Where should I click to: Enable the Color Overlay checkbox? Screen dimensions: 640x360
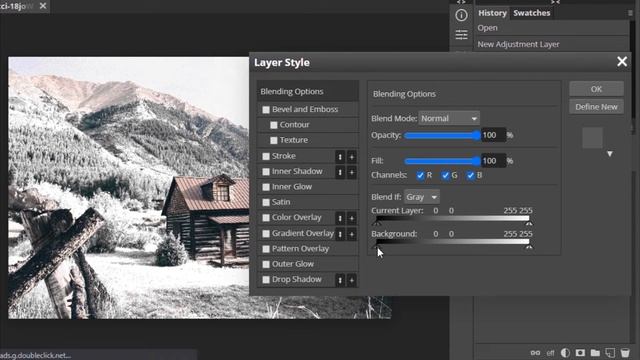click(x=266, y=218)
